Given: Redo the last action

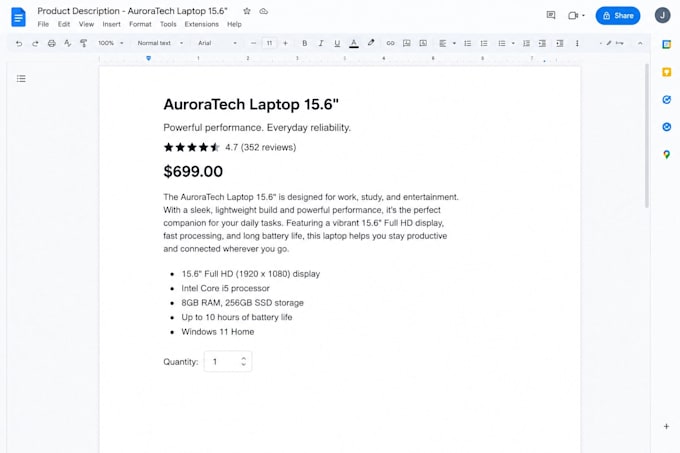Looking at the screenshot, I should (x=35, y=43).
